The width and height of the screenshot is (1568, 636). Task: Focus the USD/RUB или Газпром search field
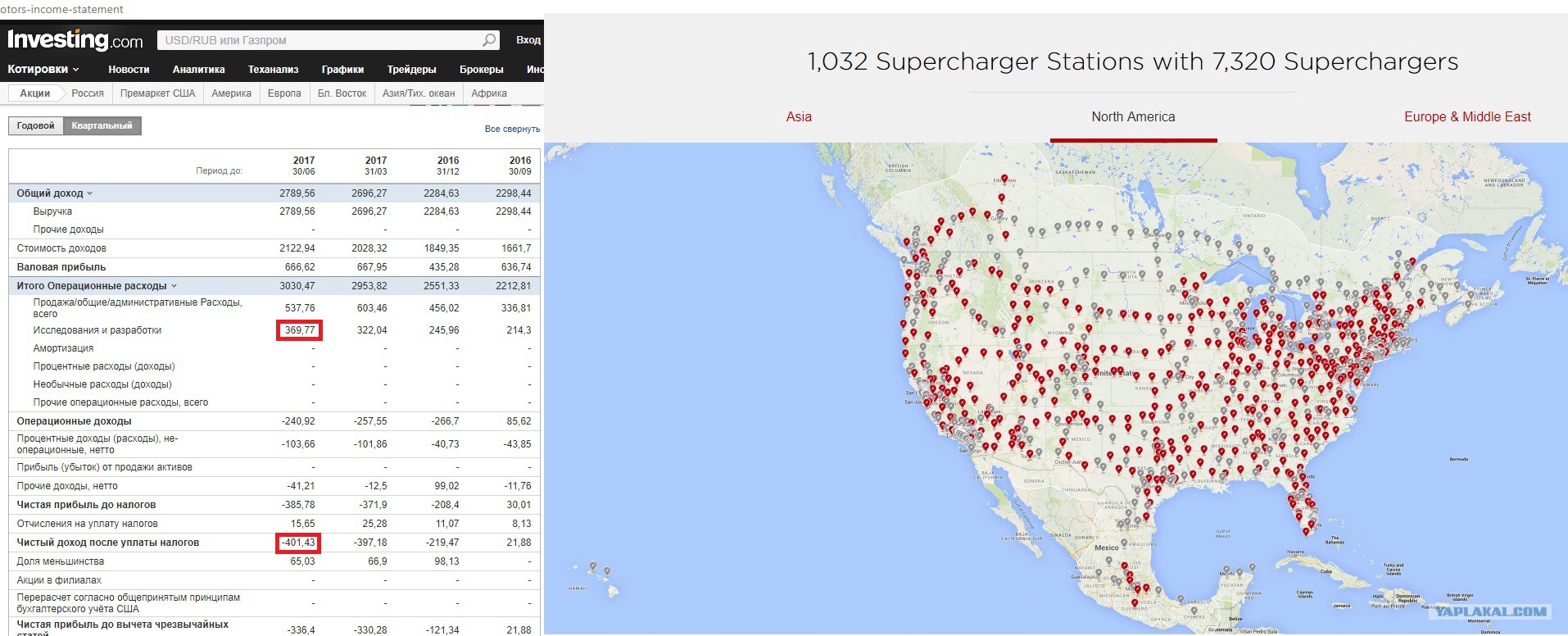click(x=328, y=39)
